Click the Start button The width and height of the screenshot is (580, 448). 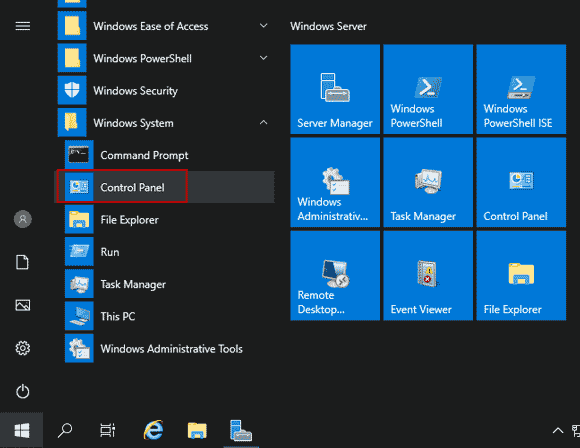pyautogui.click(x=22, y=431)
